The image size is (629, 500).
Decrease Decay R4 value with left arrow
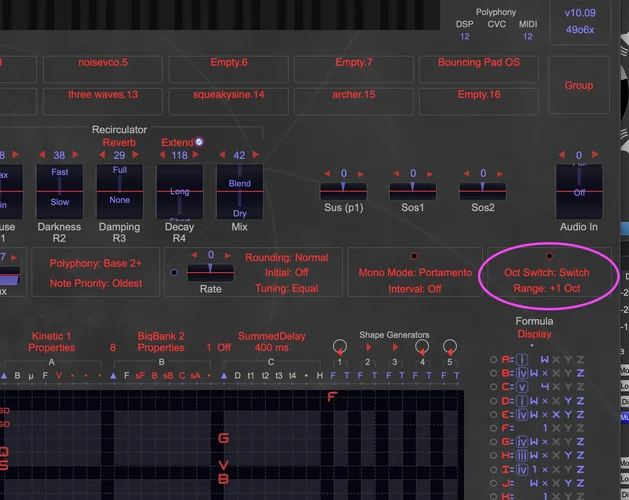(162, 155)
